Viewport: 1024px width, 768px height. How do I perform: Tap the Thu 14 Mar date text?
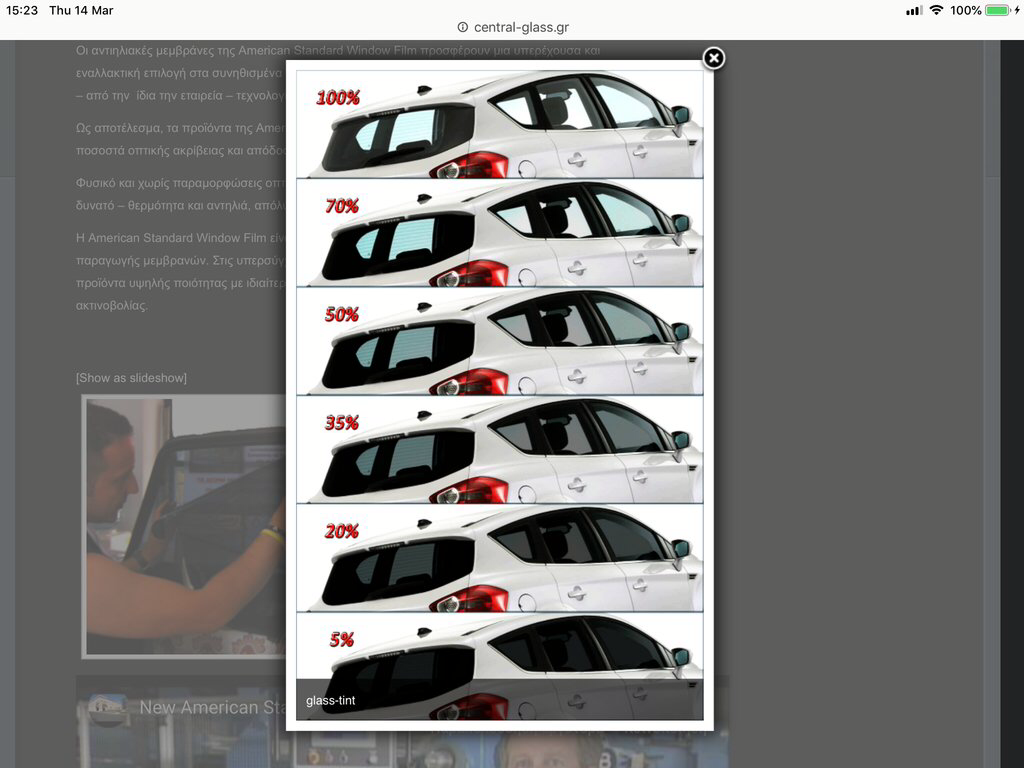pos(81,10)
